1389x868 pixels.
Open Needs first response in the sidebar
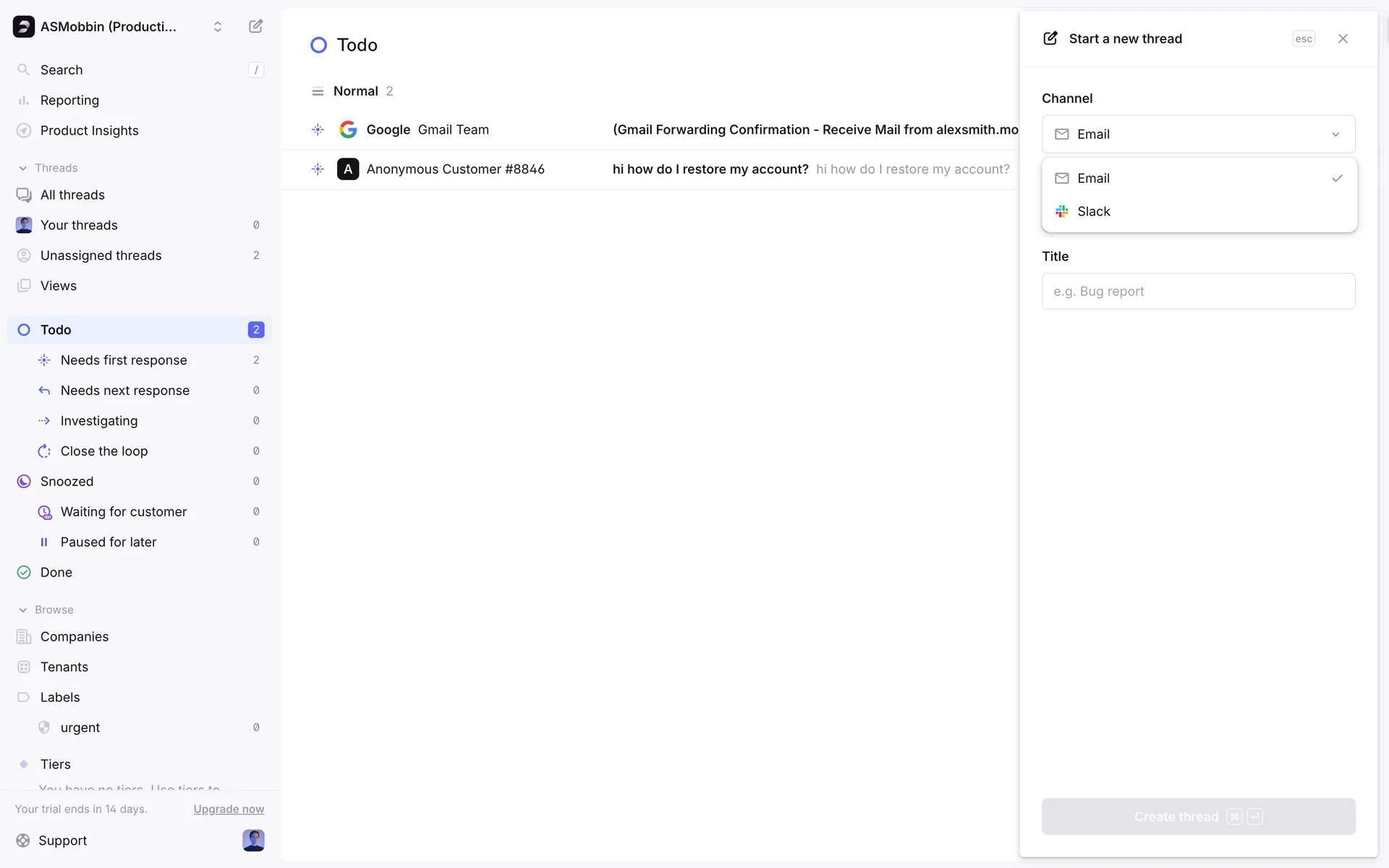click(124, 360)
